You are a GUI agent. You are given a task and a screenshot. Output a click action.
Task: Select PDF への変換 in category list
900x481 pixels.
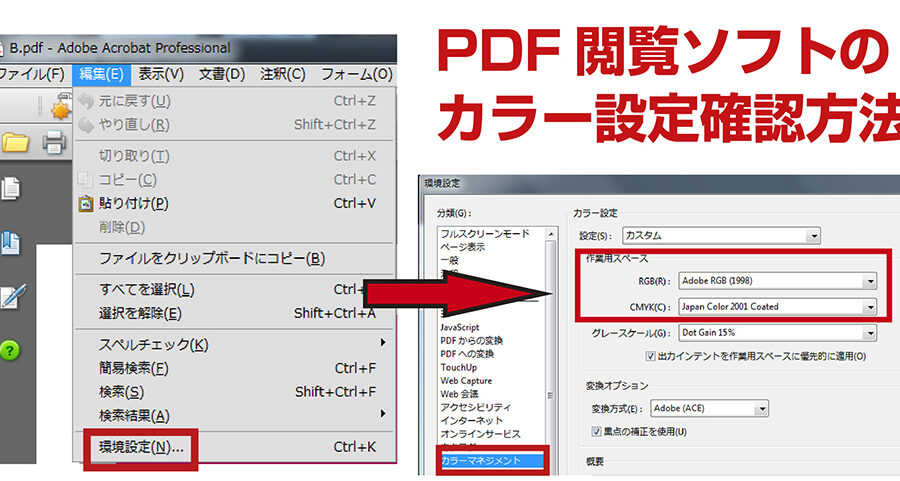(x=467, y=354)
